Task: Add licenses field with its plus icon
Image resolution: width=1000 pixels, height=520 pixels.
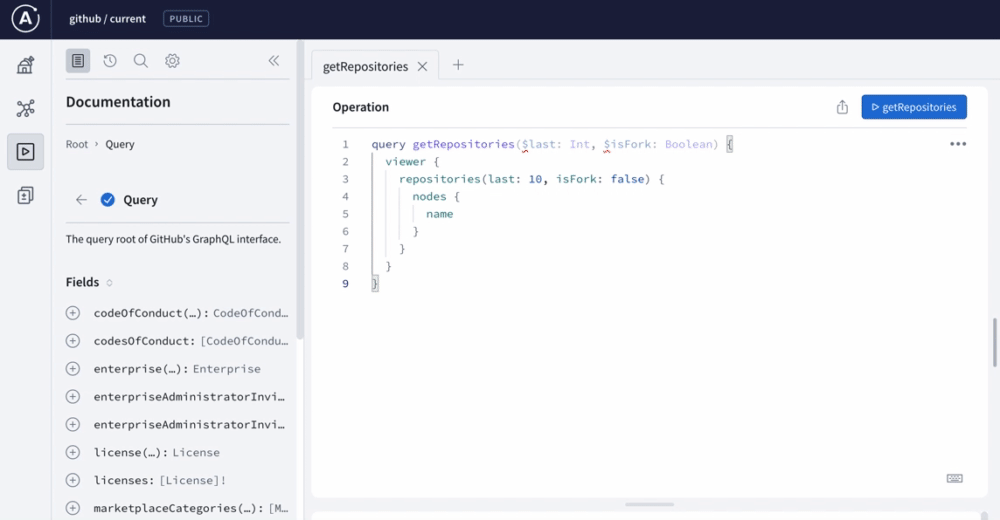Action: click(73, 480)
